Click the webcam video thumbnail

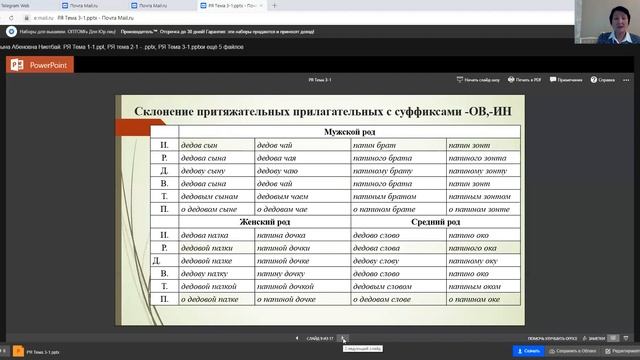[607, 22]
